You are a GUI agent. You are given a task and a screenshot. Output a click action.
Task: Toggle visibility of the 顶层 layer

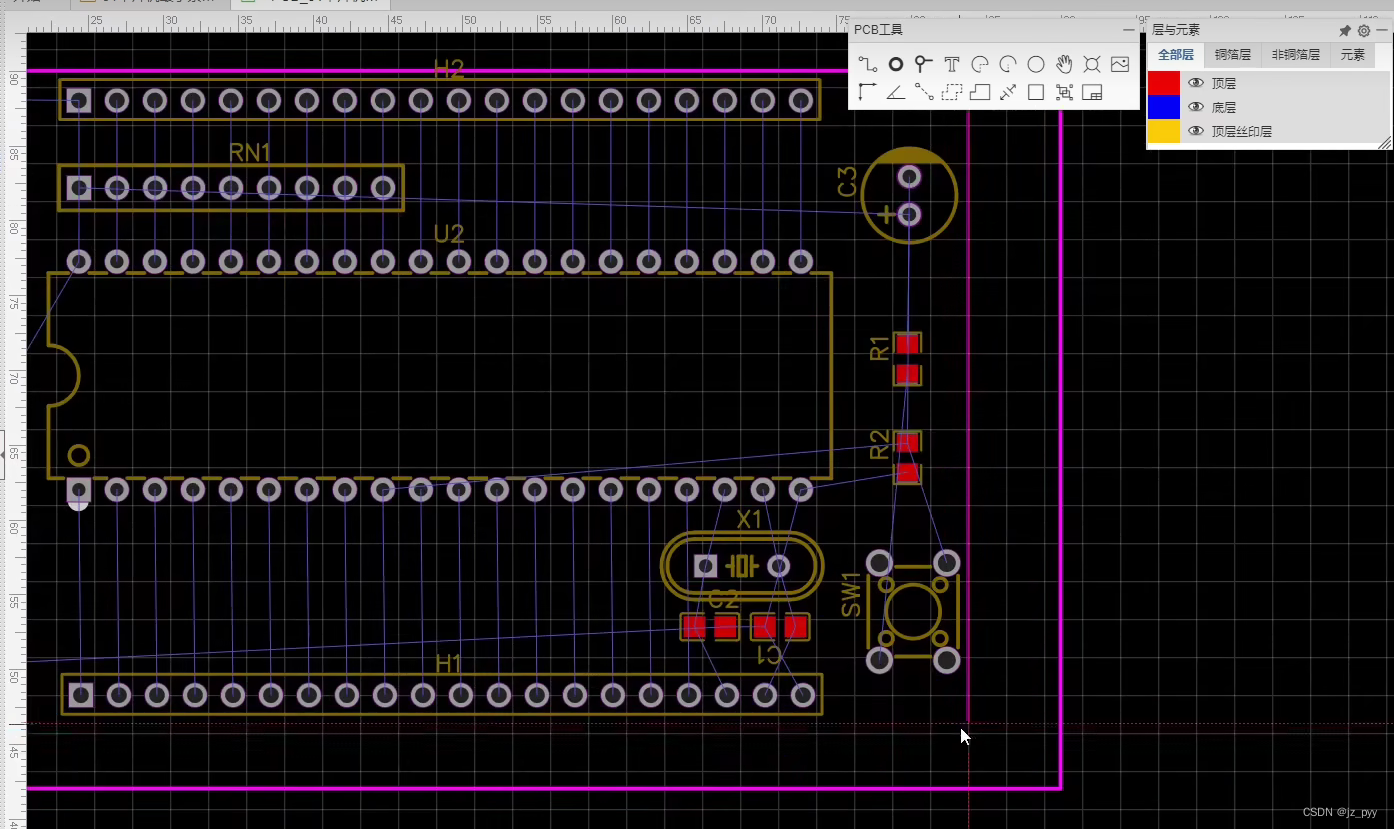(1195, 83)
